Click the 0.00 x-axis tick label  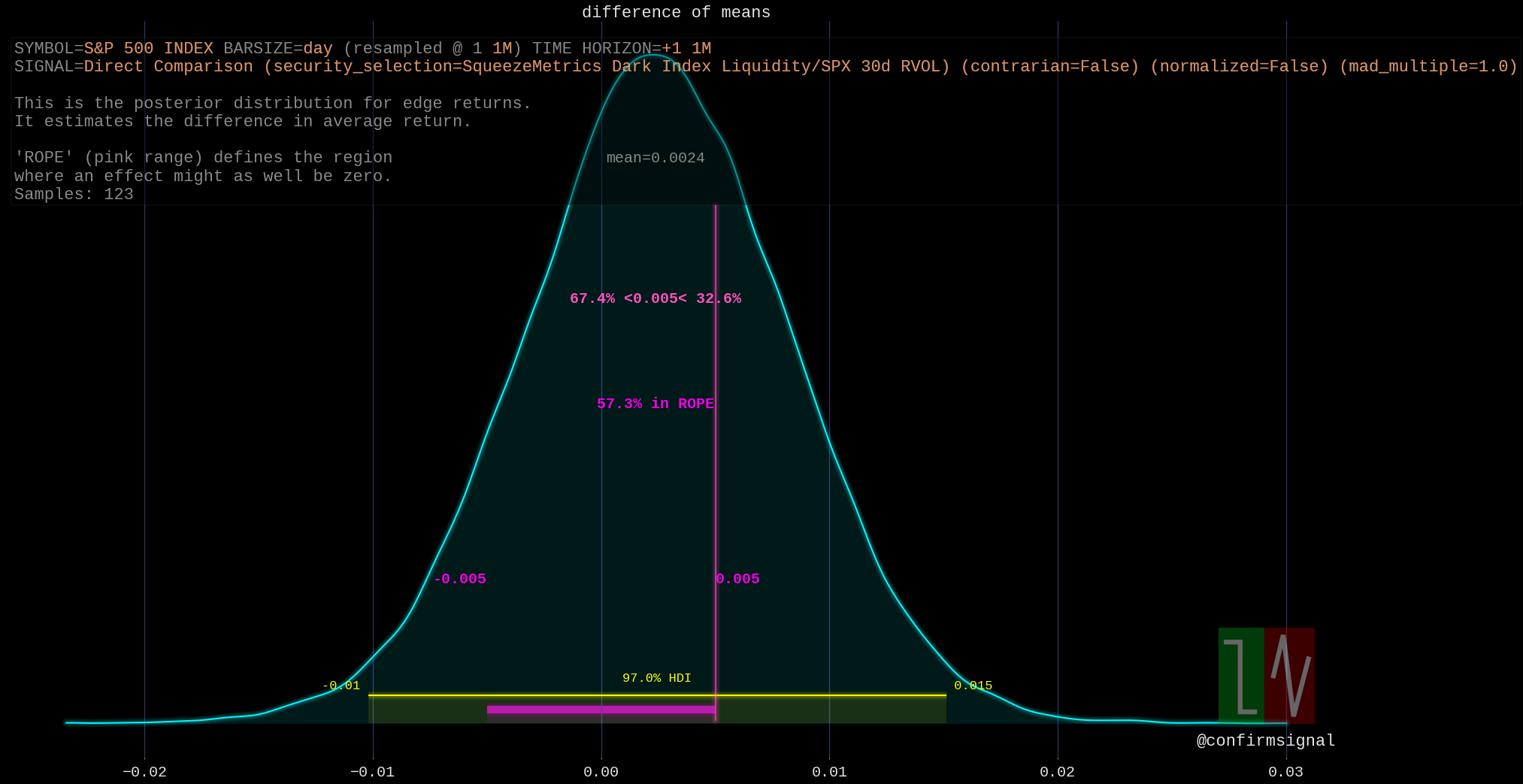(600, 771)
